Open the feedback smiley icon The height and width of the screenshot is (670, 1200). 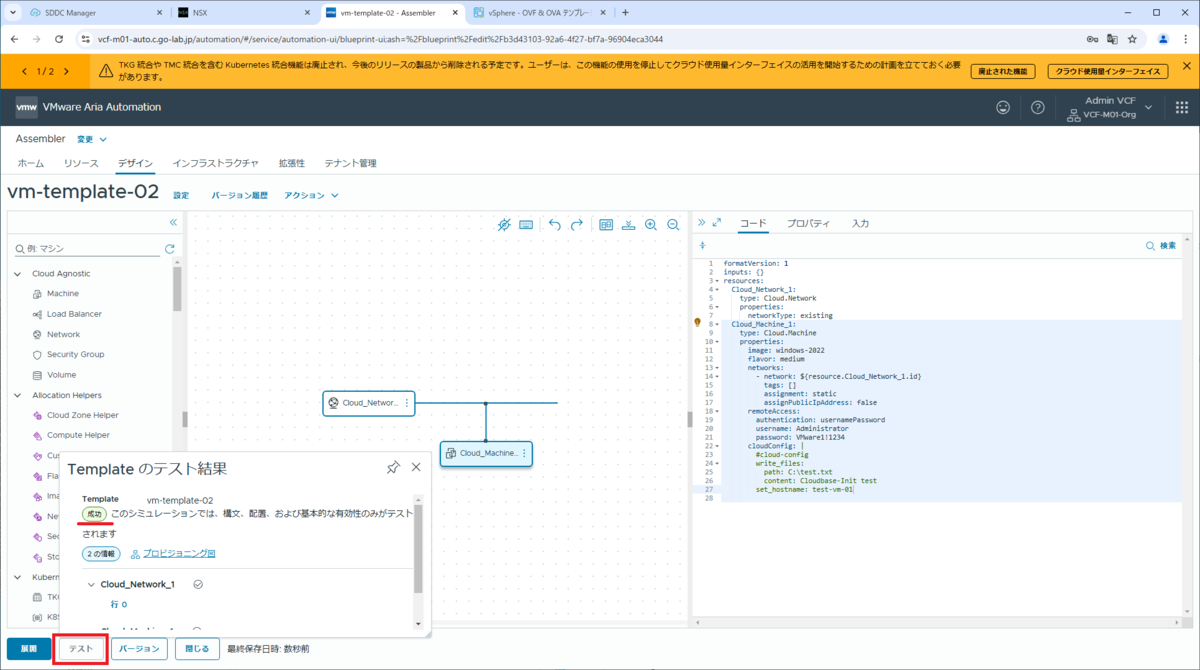click(x=1003, y=107)
